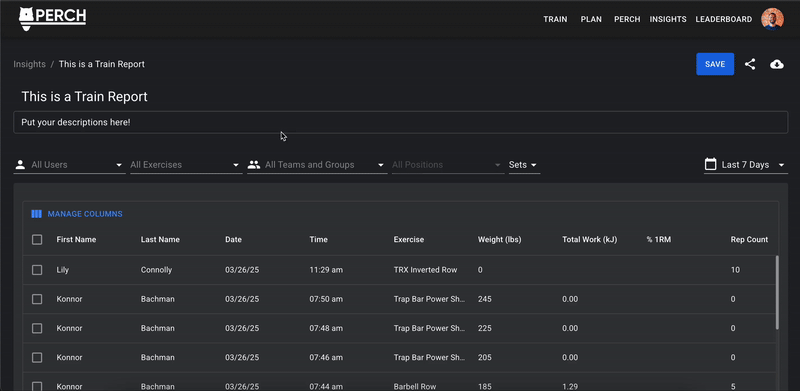Screen dimensions: 800x391
Task: Open the All Users dropdown
Action: tap(69, 165)
